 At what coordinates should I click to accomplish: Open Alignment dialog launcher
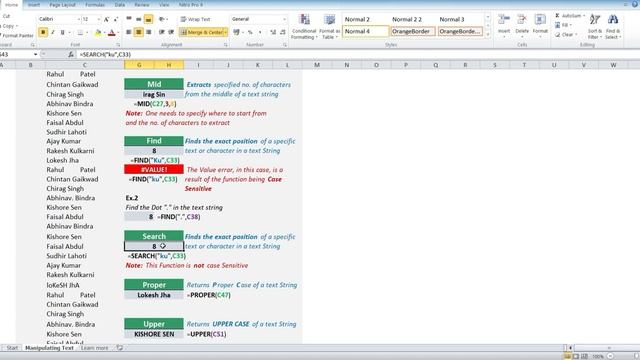pos(226,45)
